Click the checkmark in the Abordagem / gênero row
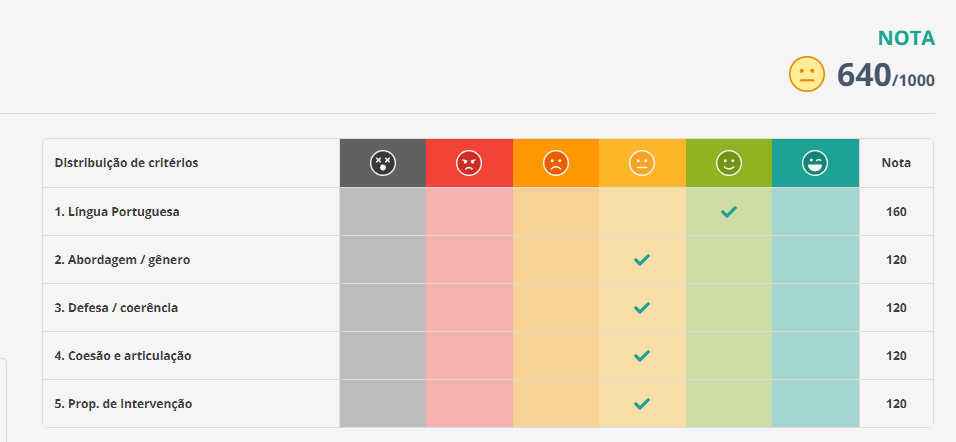The width and height of the screenshot is (956, 442). (x=642, y=260)
